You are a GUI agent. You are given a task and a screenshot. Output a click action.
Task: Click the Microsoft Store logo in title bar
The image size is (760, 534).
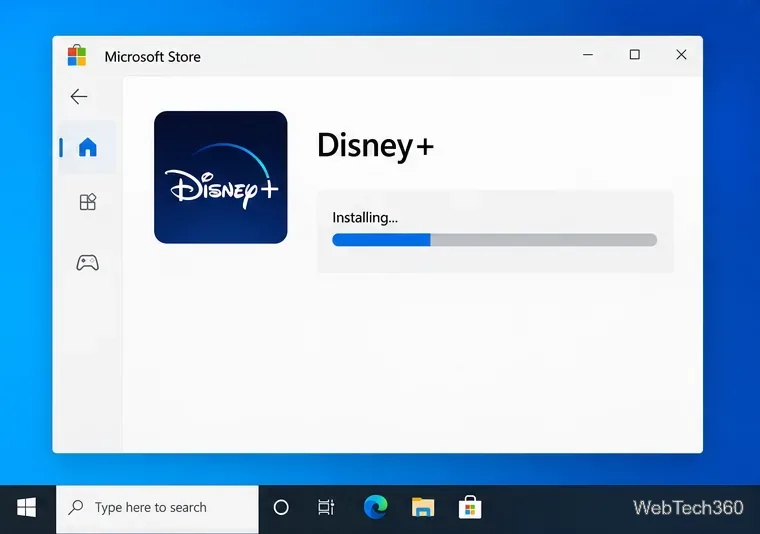click(77, 55)
